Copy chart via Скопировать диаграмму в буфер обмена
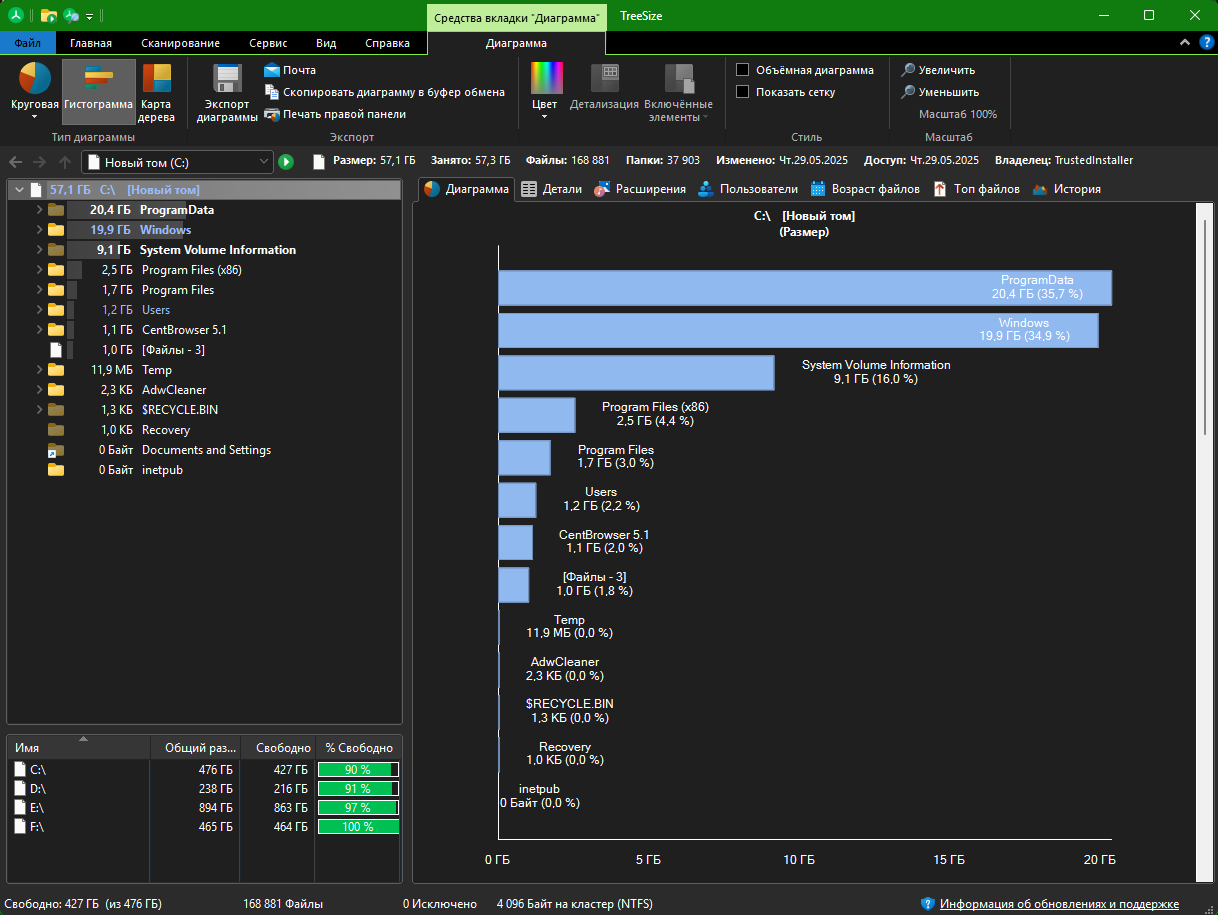 384,92
